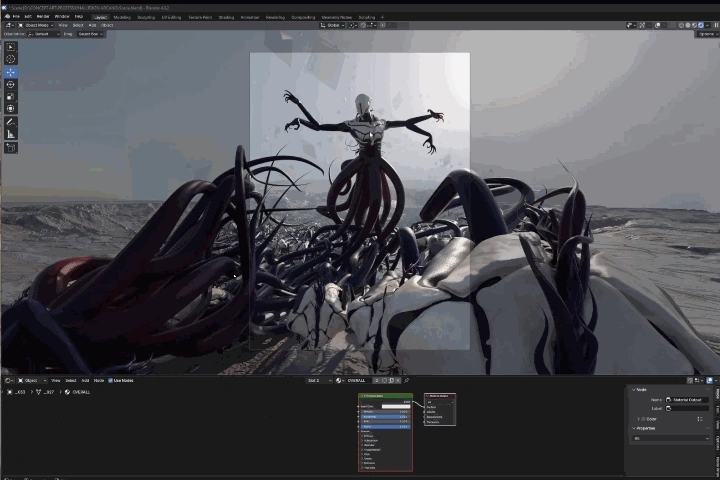Click the Blender logo menu icon
Image resolution: width=720 pixels, height=480 pixels.
[x=7, y=17]
